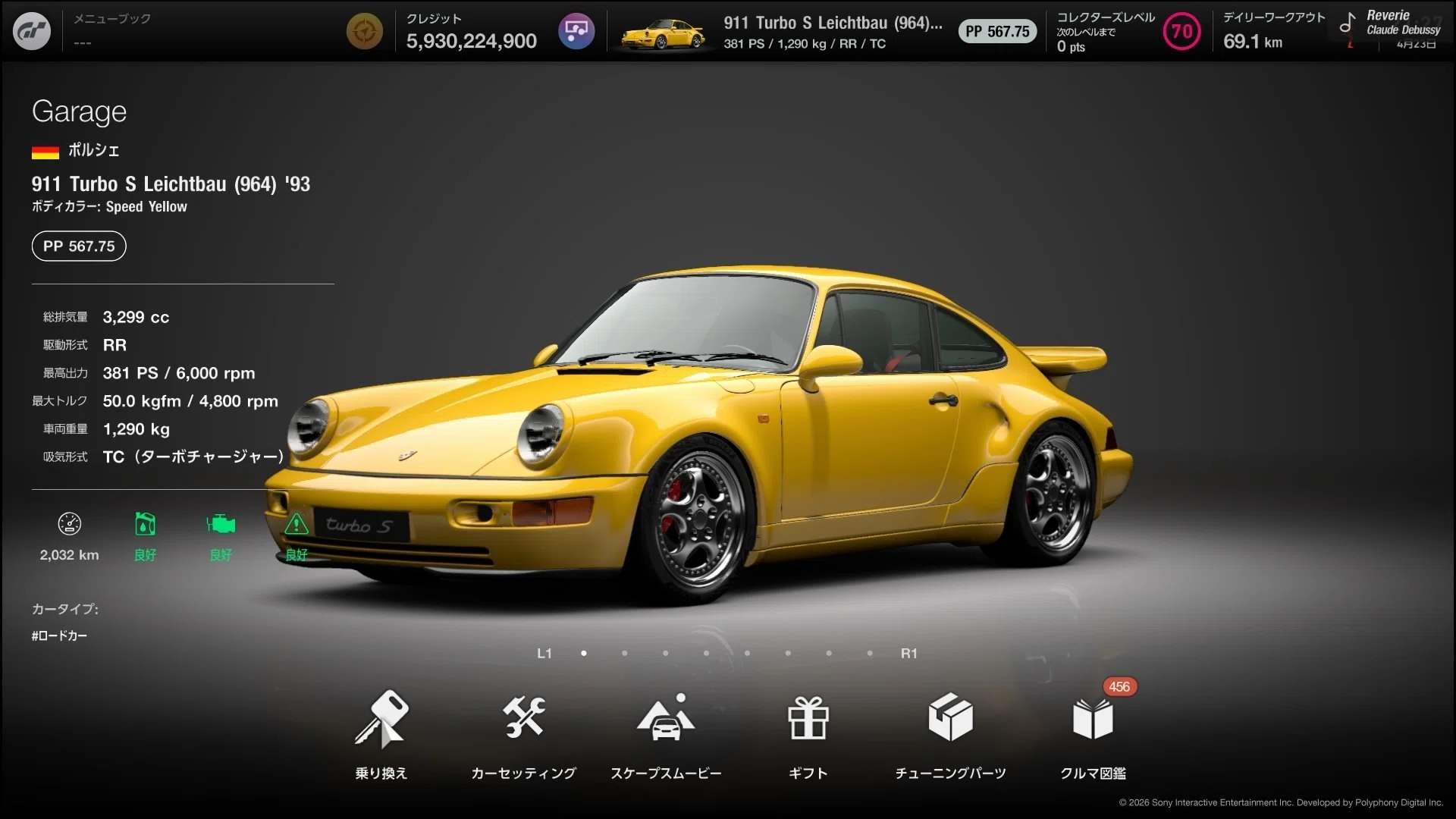Click the ボディカラー: Speed Yellow text
The width and height of the screenshot is (1456, 819).
[109, 206]
